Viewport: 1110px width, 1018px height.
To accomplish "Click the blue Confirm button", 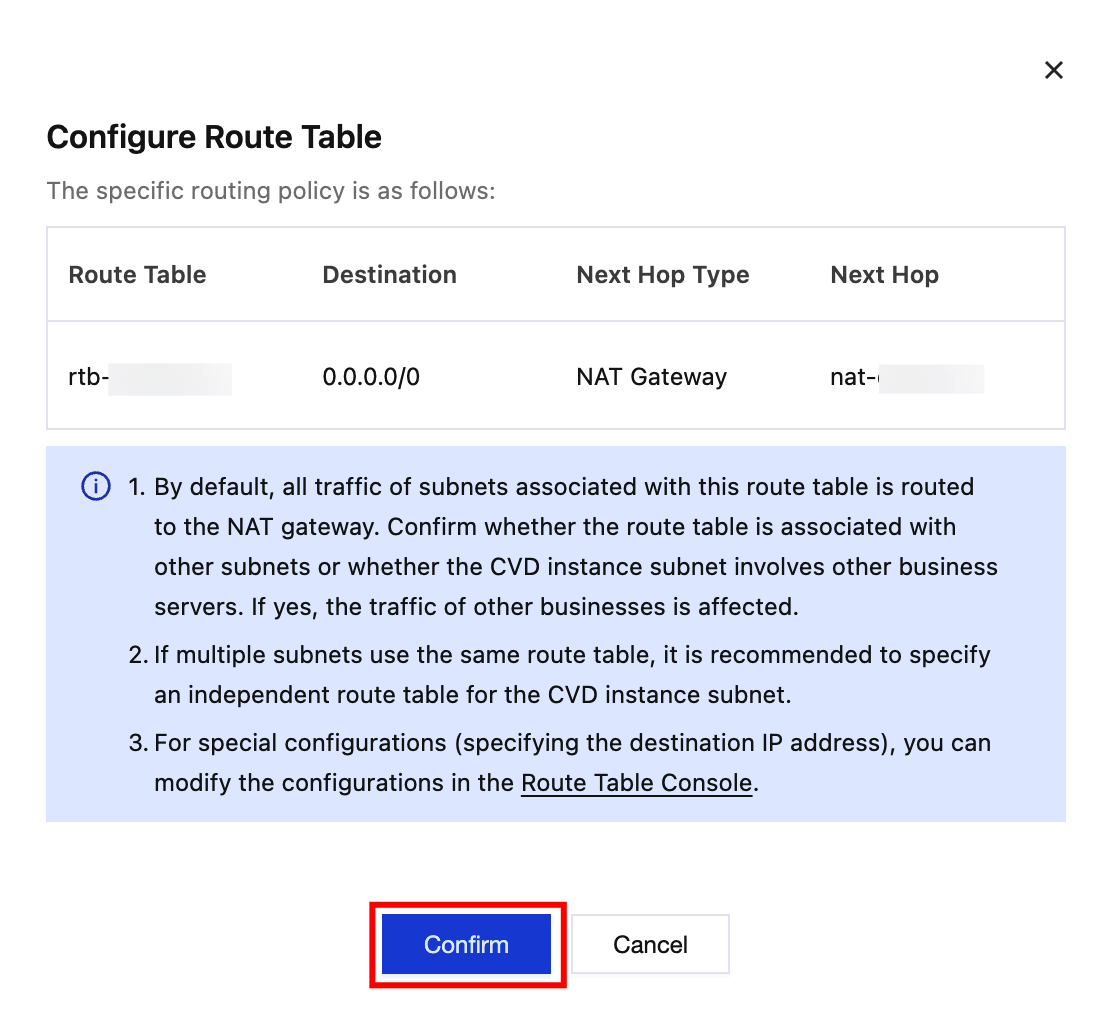I will (x=466, y=944).
